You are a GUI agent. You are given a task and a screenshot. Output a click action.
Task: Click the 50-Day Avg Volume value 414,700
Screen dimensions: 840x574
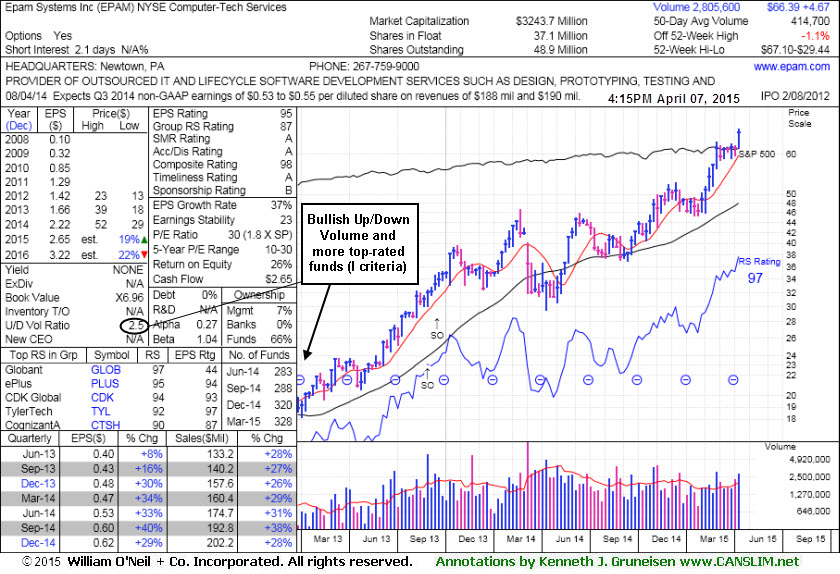(811, 21)
